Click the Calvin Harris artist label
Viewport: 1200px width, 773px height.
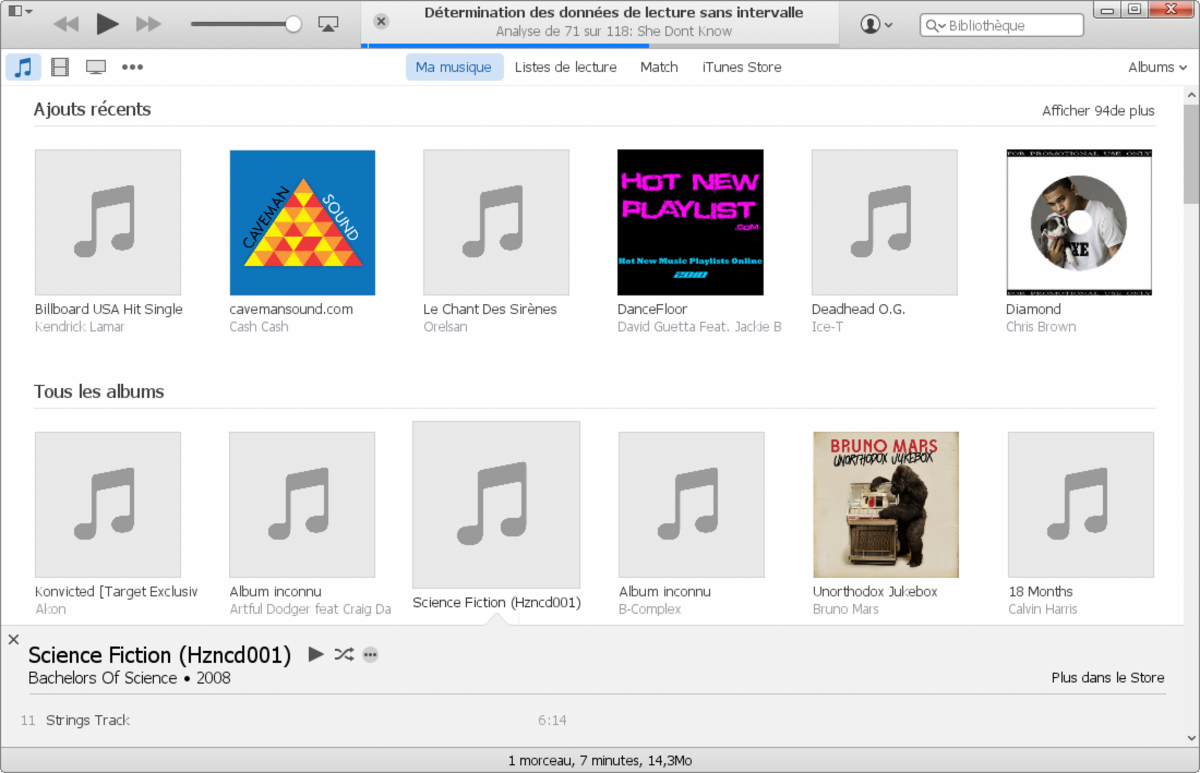(x=1045, y=609)
